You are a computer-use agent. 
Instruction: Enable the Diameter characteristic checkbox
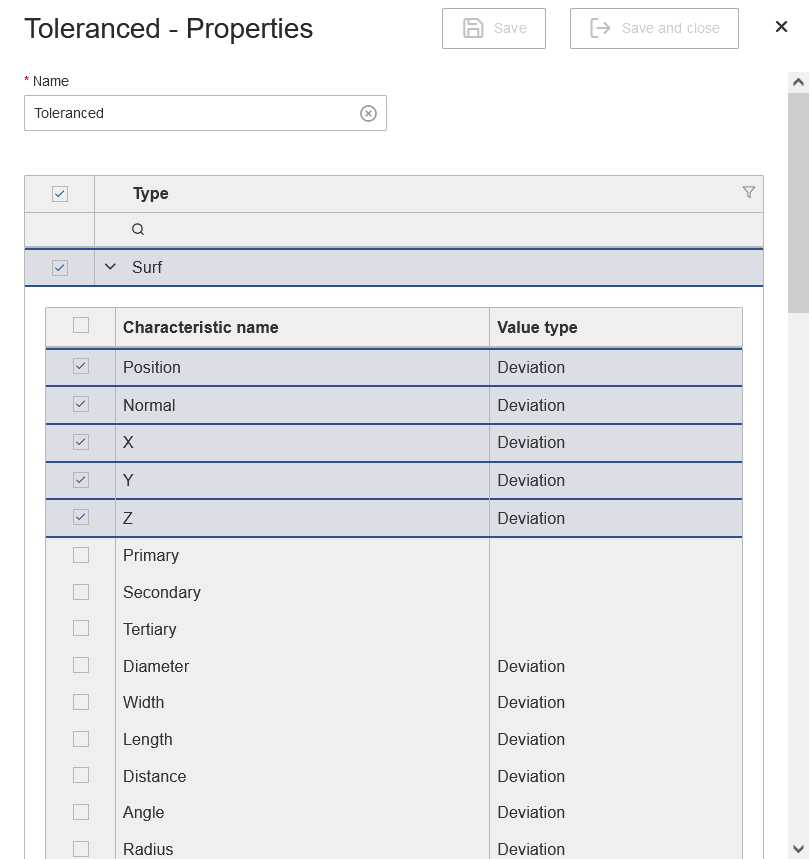pos(81,665)
